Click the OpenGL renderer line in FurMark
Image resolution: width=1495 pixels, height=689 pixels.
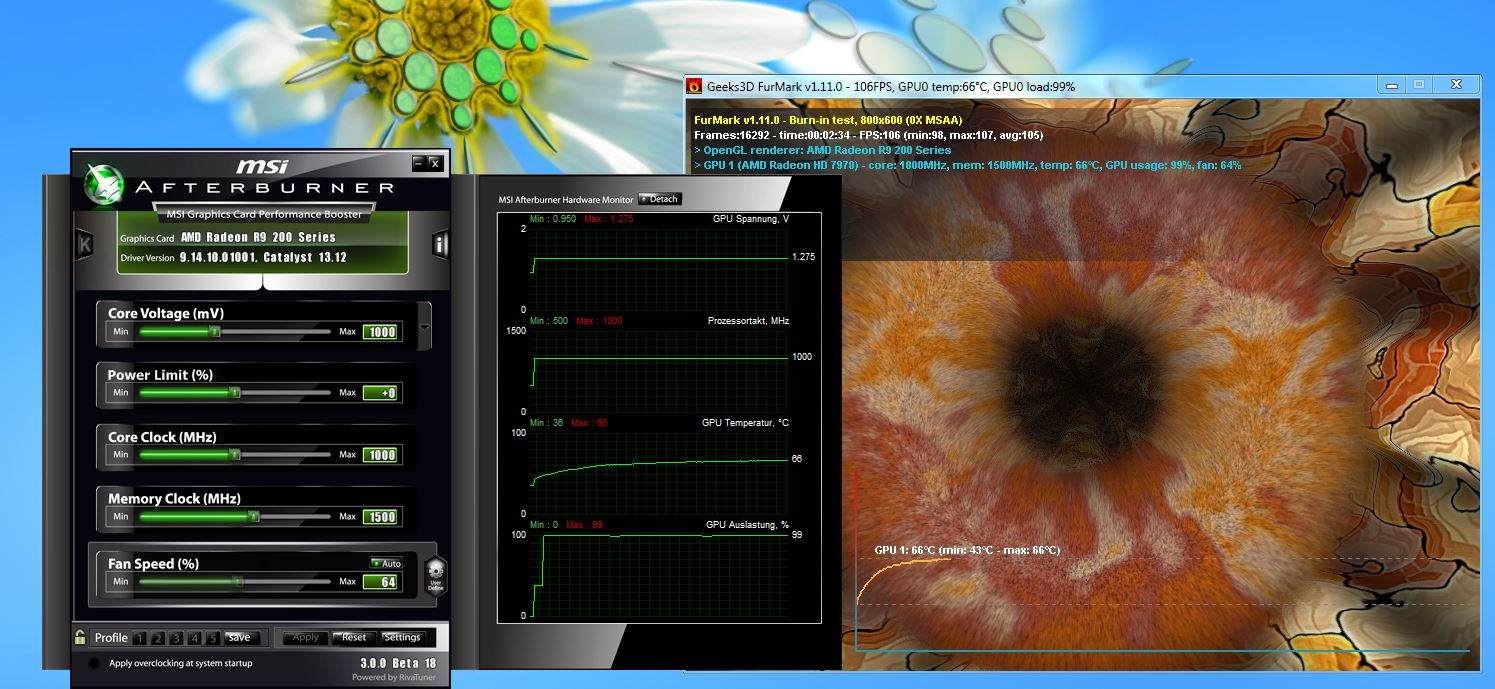[x=822, y=150]
